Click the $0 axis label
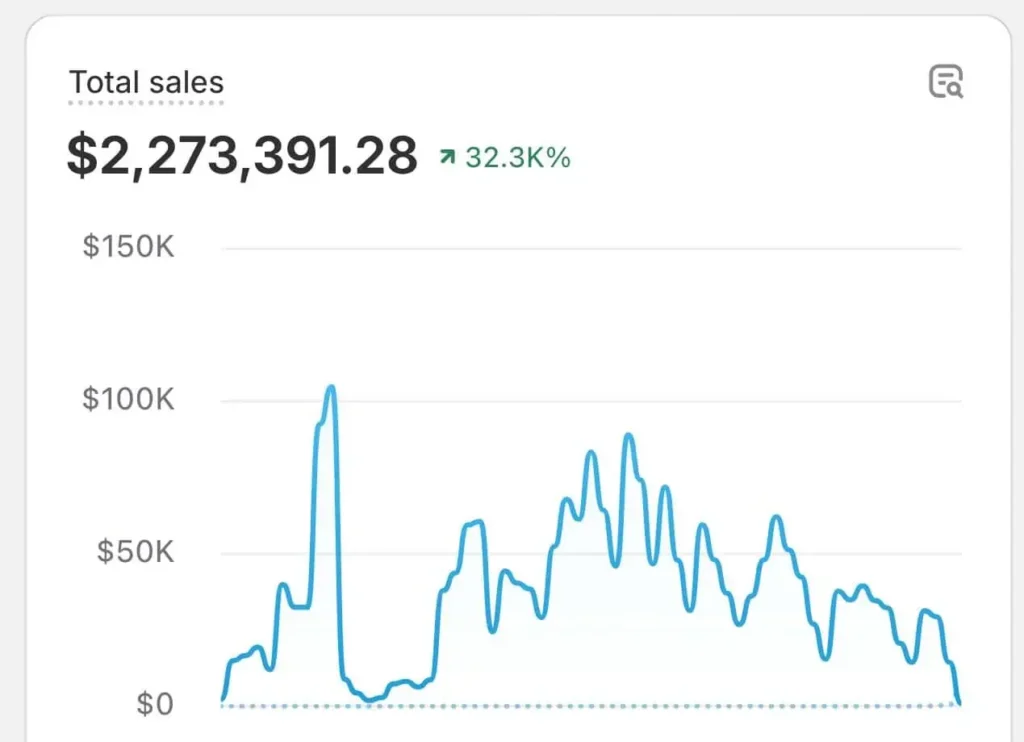This screenshot has width=1024, height=742. [154, 705]
